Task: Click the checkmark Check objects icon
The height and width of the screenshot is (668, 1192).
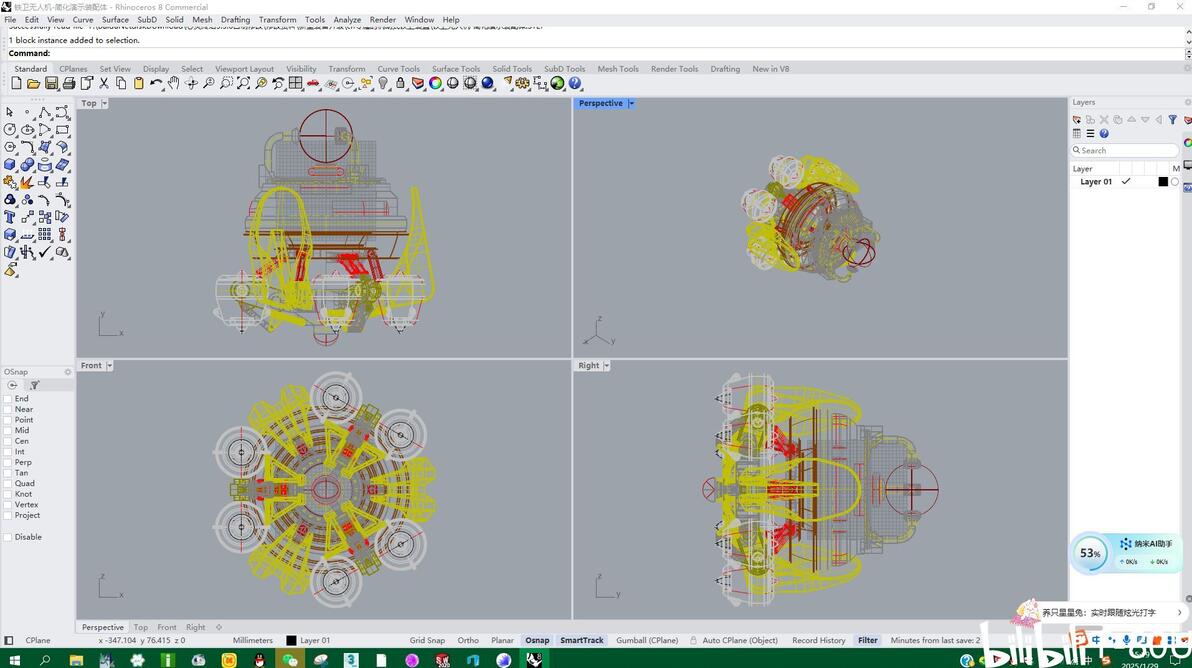Action: point(45,252)
